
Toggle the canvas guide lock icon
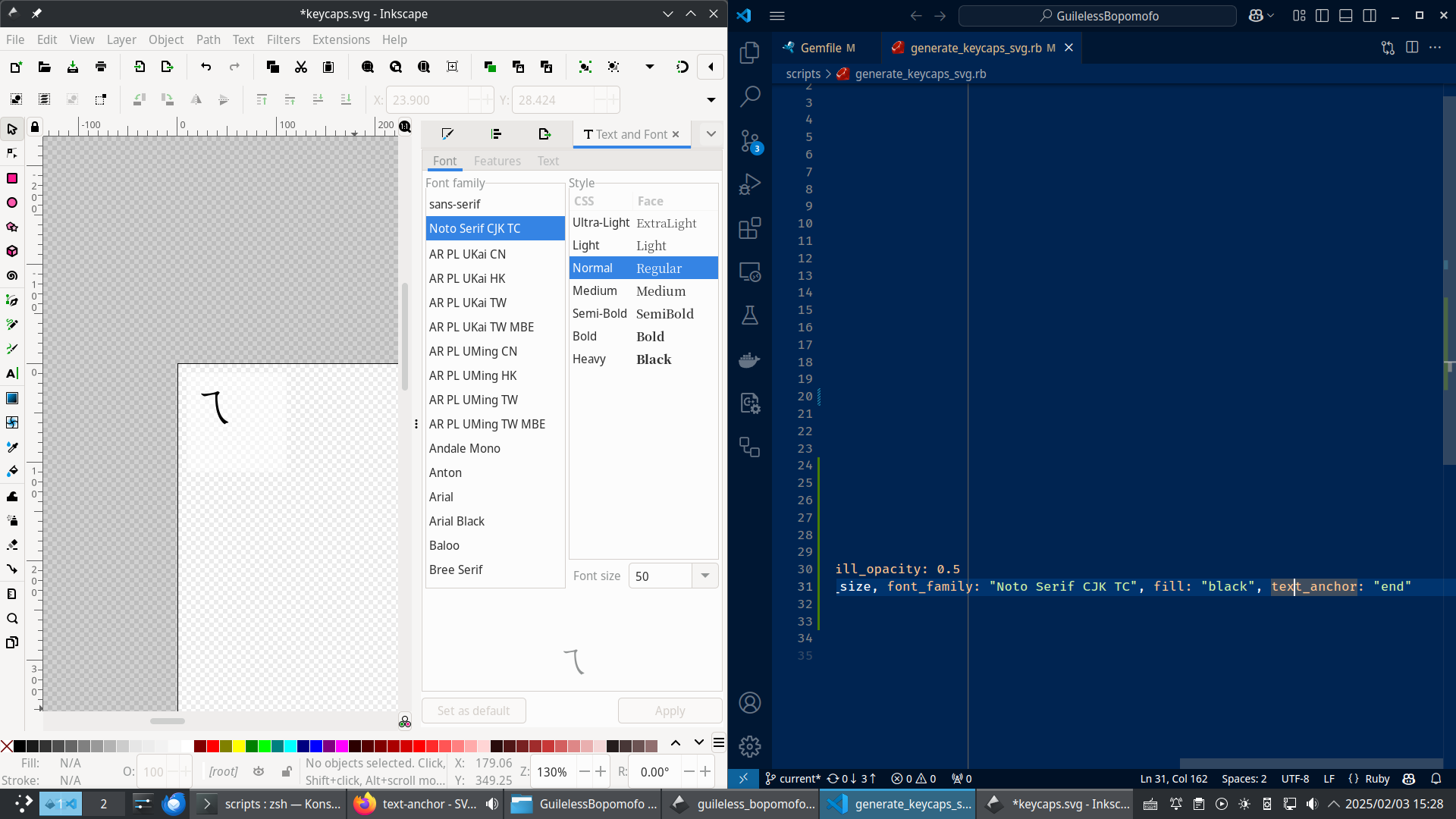coord(35,127)
